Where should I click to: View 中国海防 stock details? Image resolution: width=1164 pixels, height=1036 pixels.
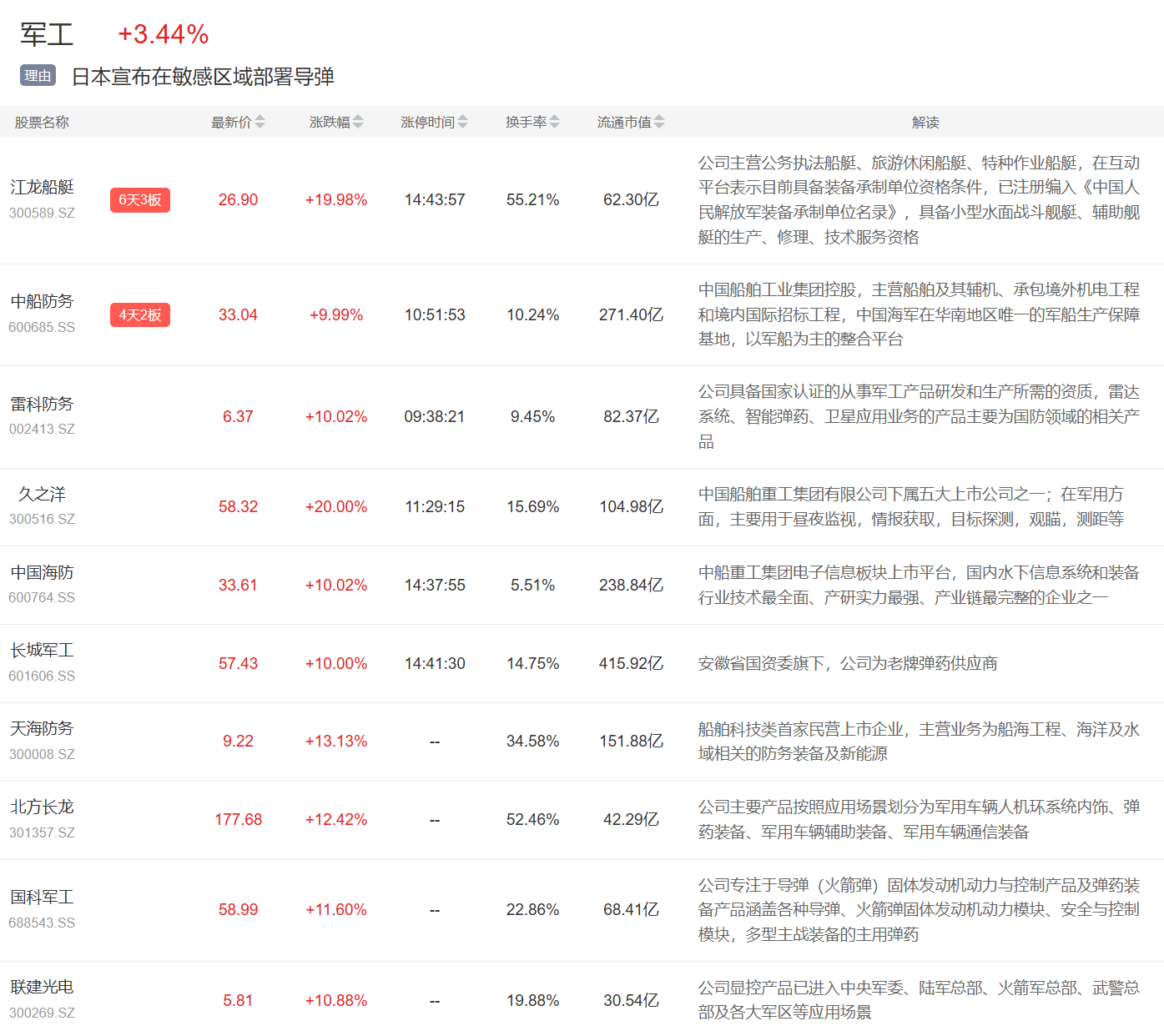click(x=42, y=573)
